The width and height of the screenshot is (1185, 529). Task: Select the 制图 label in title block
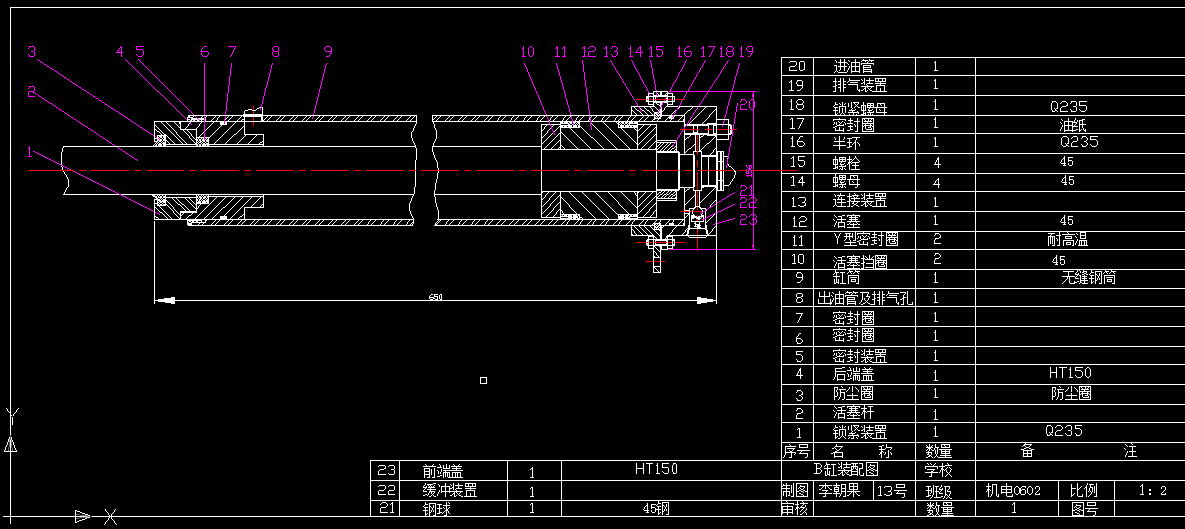click(x=796, y=490)
